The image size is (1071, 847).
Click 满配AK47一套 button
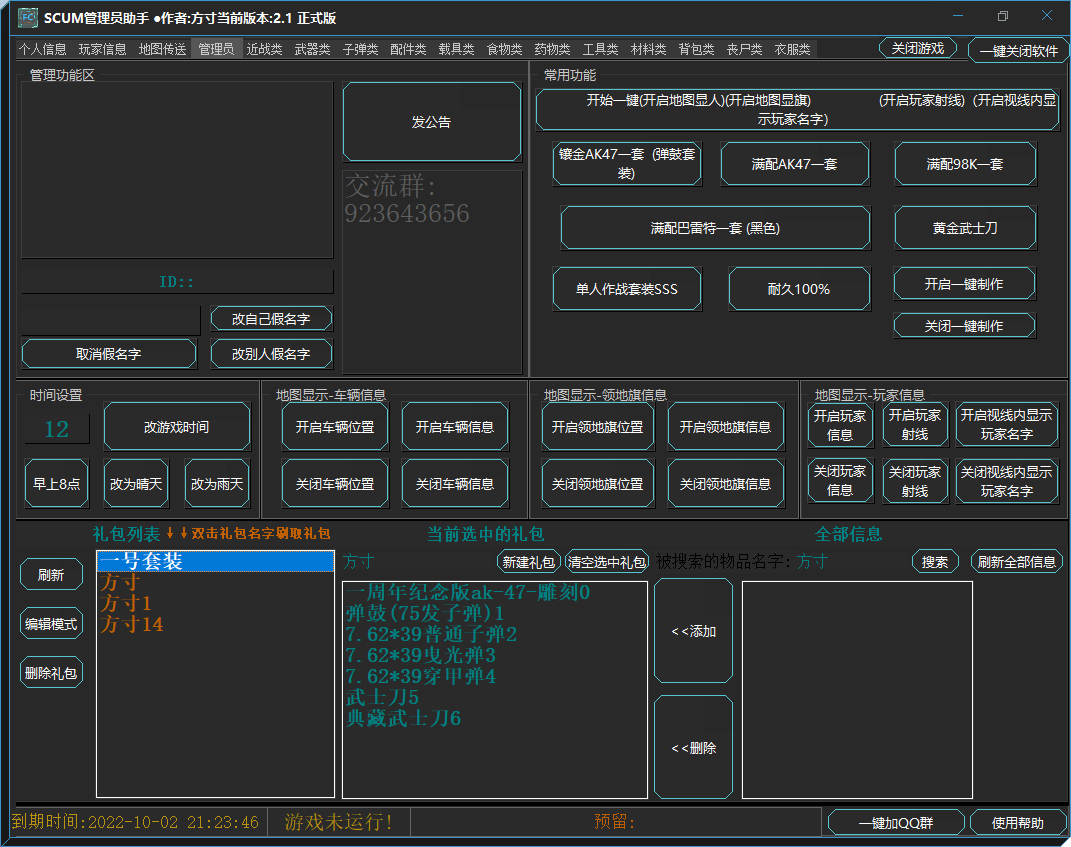(x=794, y=164)
